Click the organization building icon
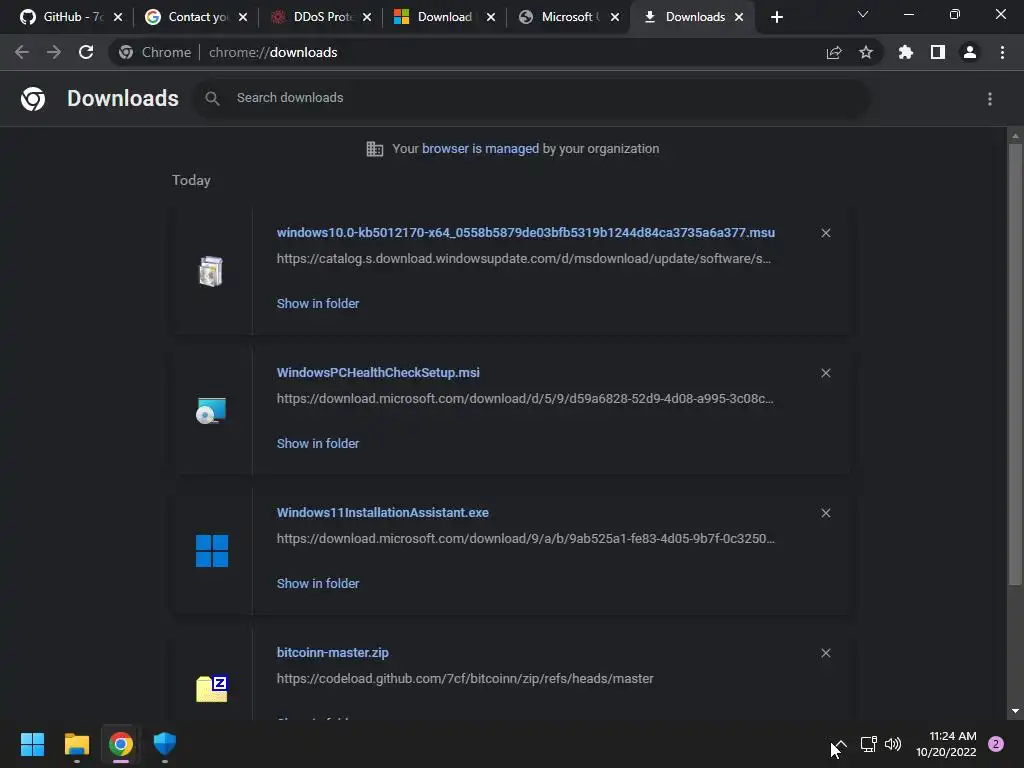This screenshot has width=1024, height=768. tap(375, 149)
